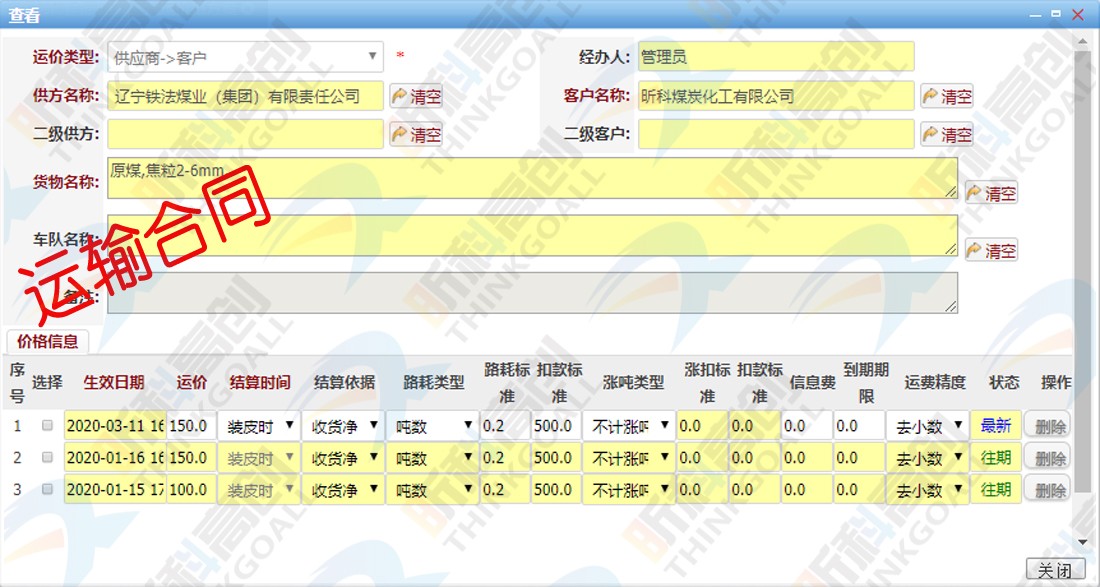Click the 结算时间 column header
The image size is (1100, 587).
[x=260, y=382]
